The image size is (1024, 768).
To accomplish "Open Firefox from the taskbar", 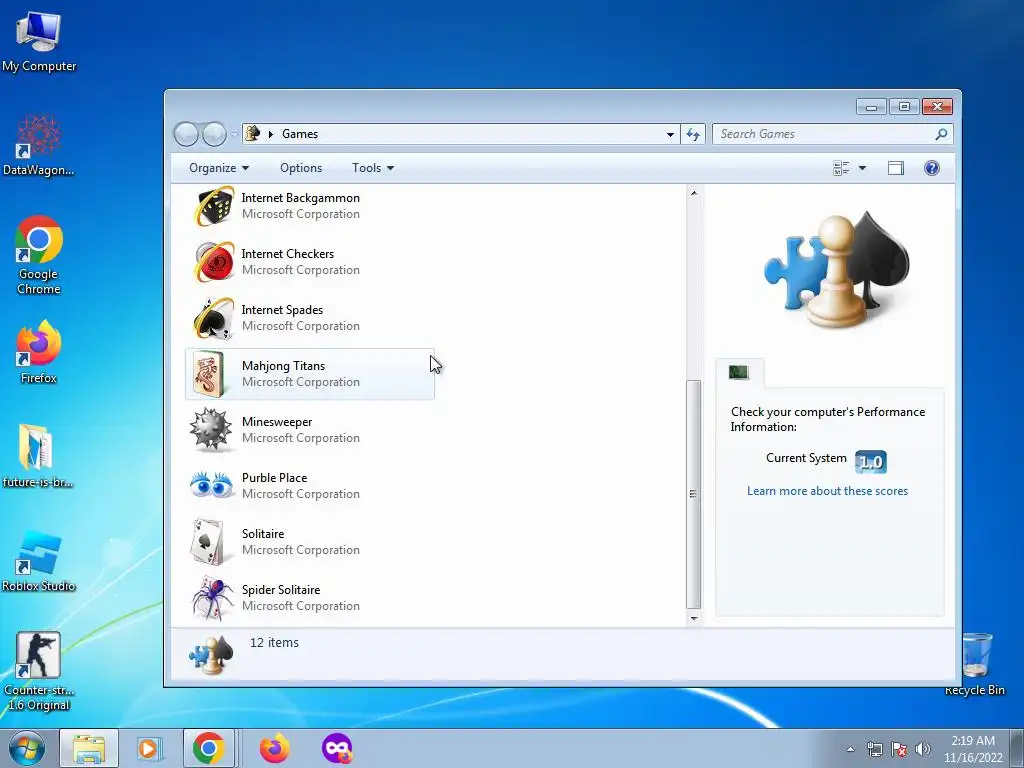I will (275, 748).
